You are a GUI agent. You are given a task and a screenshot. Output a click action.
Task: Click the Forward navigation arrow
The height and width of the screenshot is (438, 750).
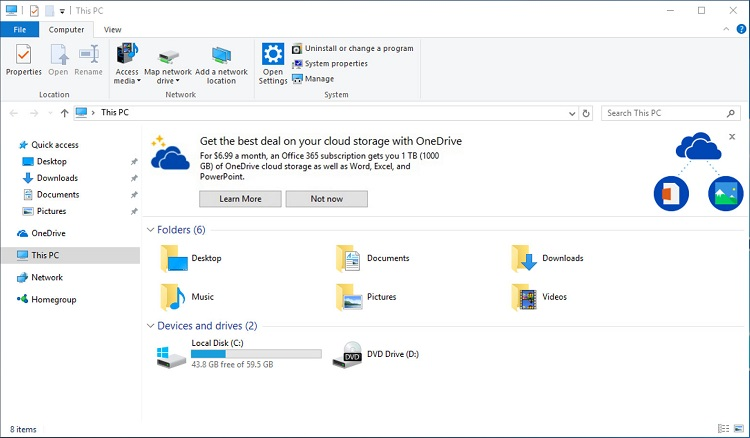33,113
